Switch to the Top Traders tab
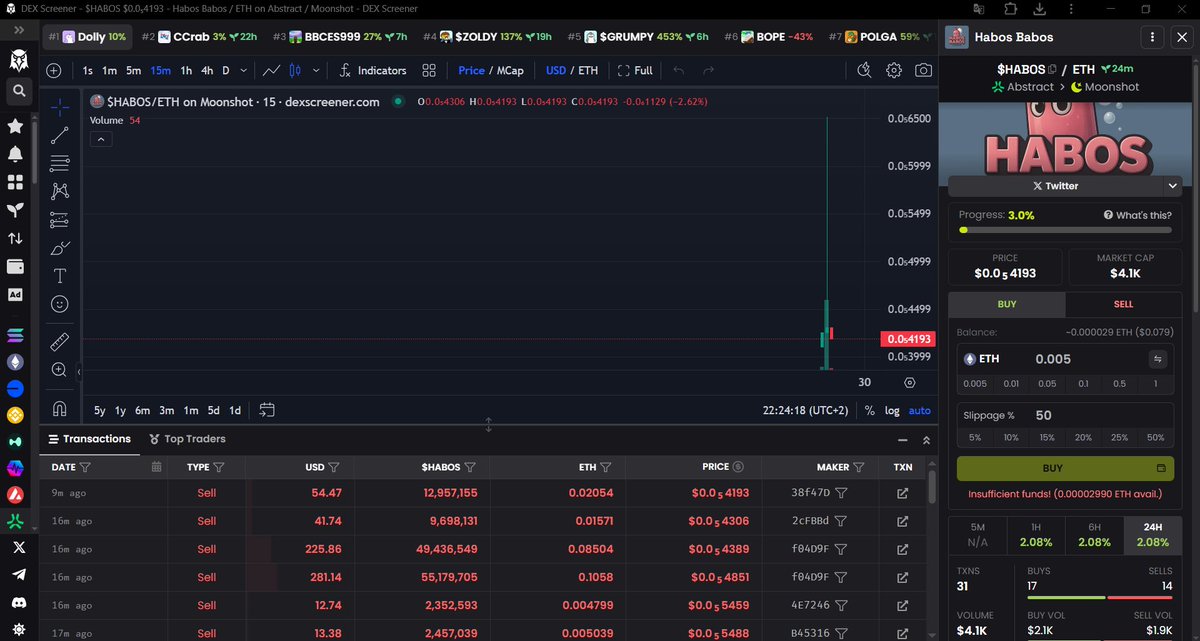 pyautogui.click(x=187, y=439)
